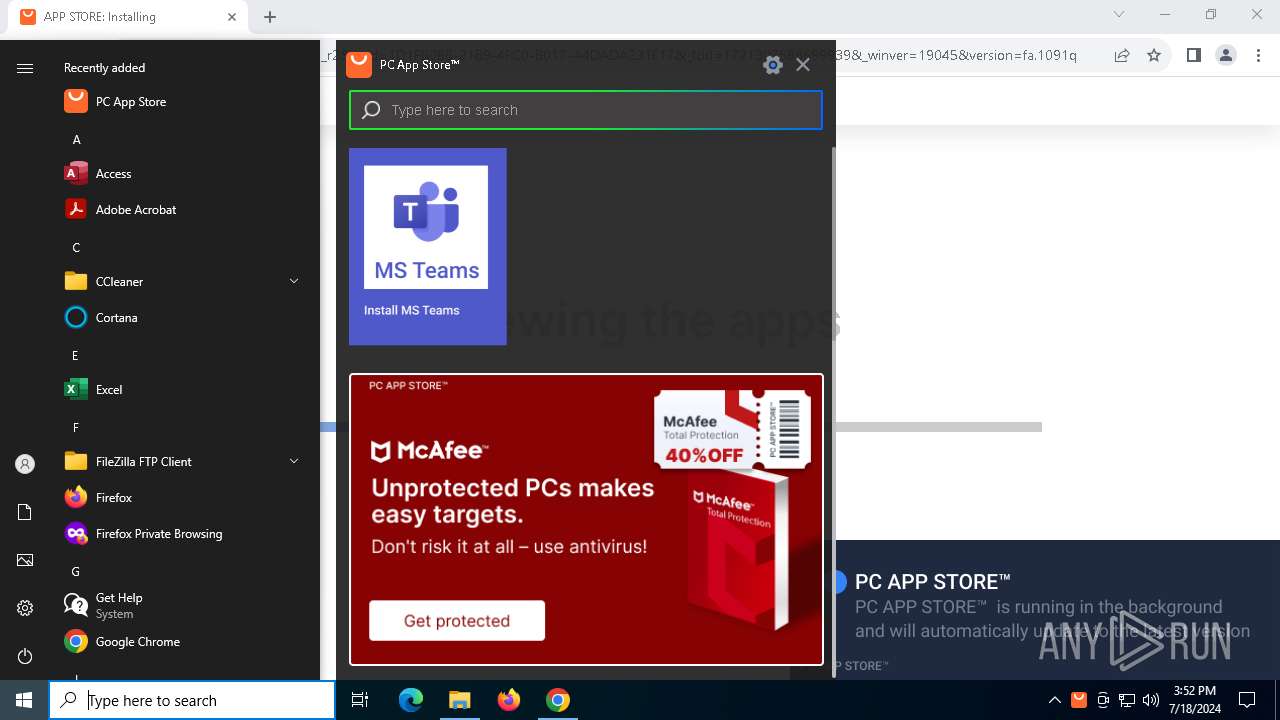Jump to letter F app group
The width and height of the screenshot is (1280, 720).
pyautogui.click(x=75, y=428)
